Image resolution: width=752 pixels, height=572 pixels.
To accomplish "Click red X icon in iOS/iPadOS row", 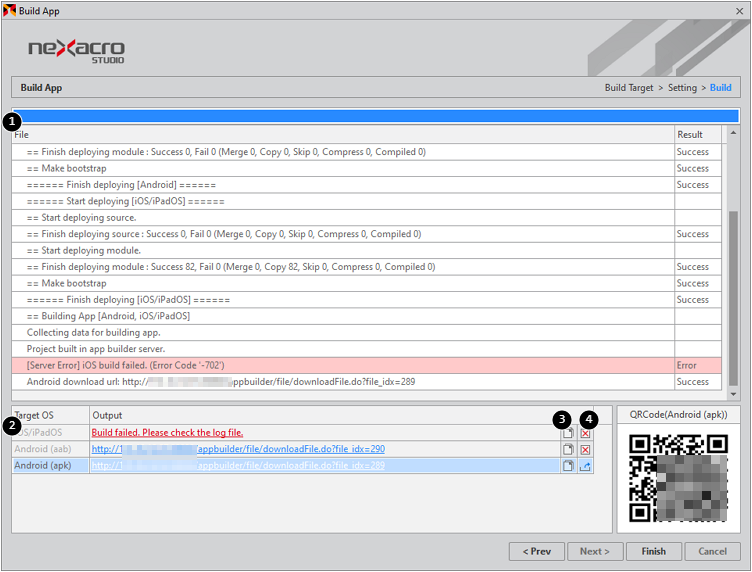I will pos(586,433).
